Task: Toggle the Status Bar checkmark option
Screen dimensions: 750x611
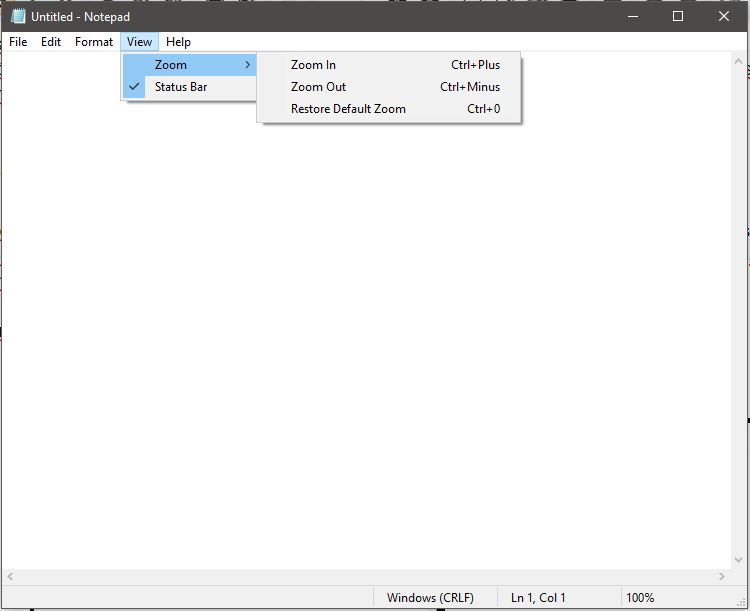Action: [x=189, y=87]
